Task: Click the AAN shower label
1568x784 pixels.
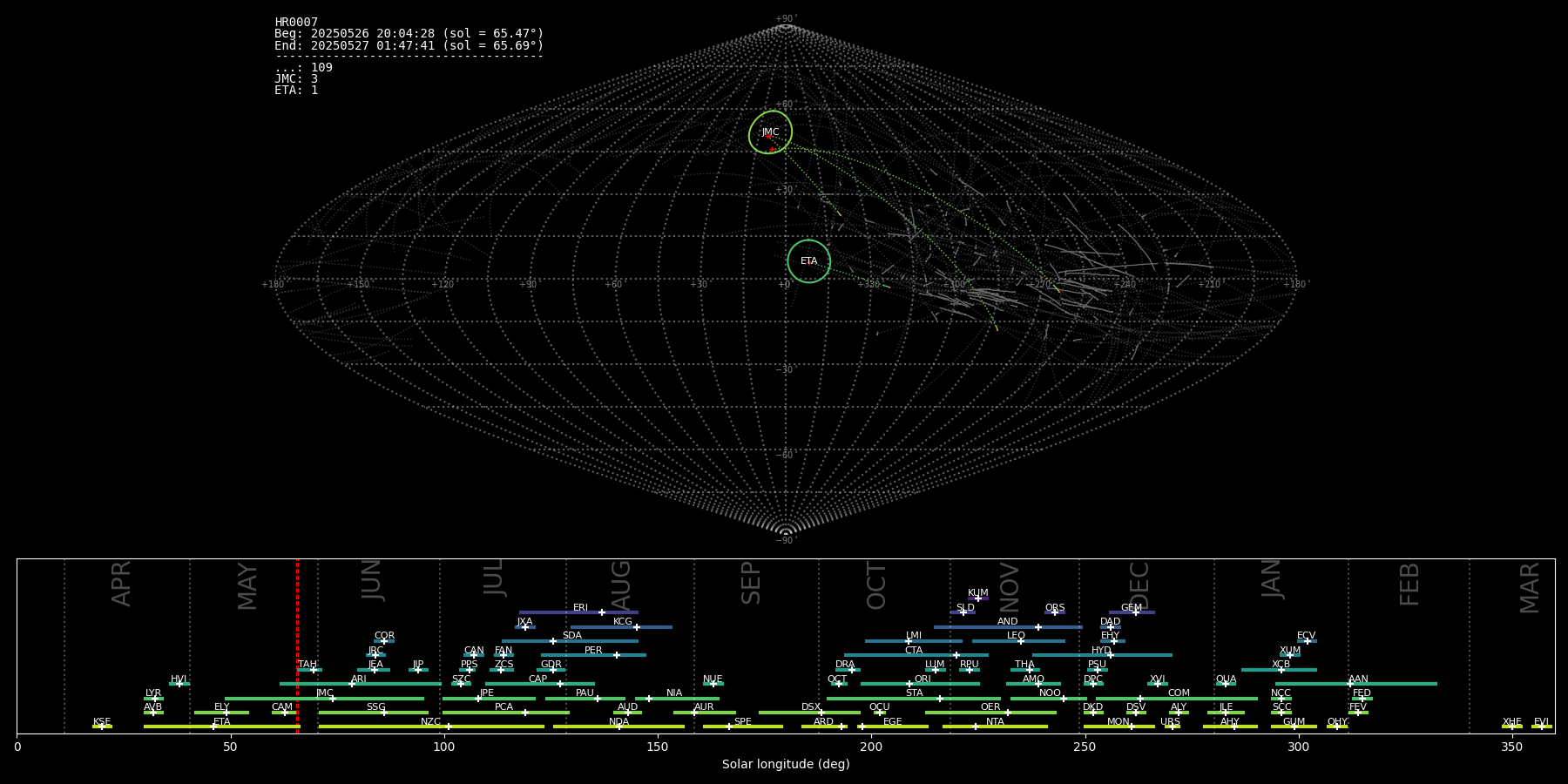Action: coord(1359,679)
